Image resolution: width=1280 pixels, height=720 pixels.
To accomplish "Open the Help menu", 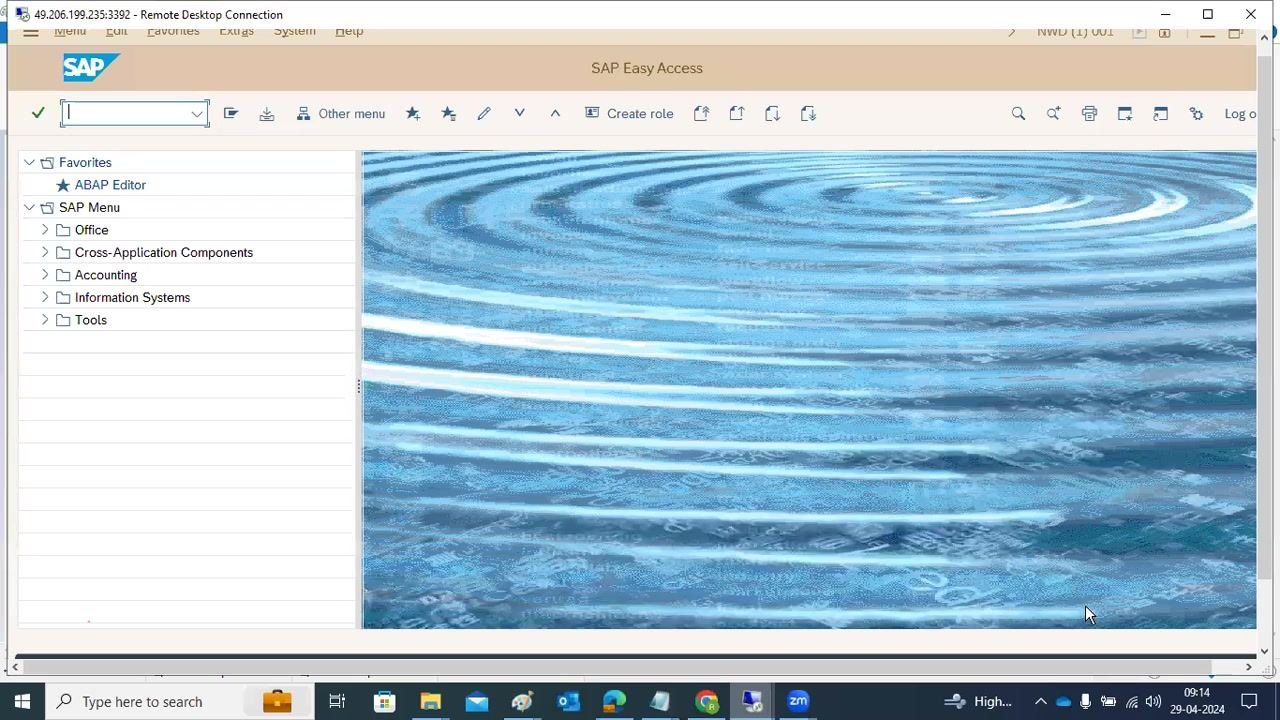I will (349, 32).
